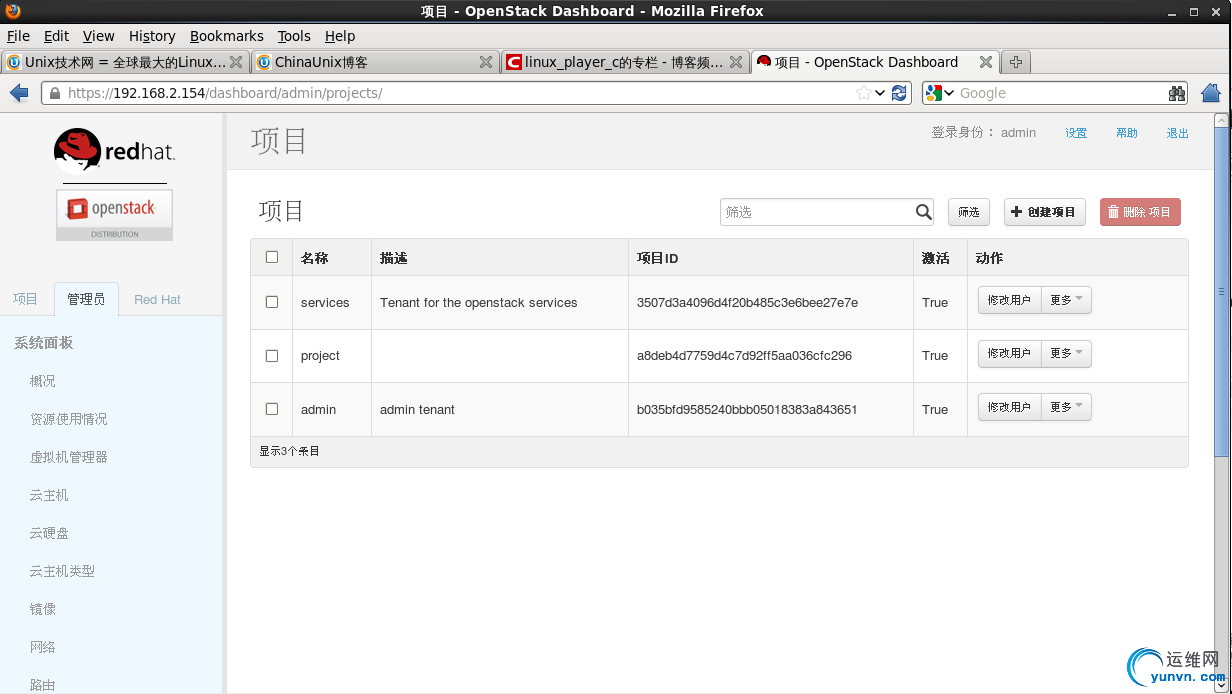Open the Tools menu
This screenshot has height=694, width=1232.
(x=294, y=36)
